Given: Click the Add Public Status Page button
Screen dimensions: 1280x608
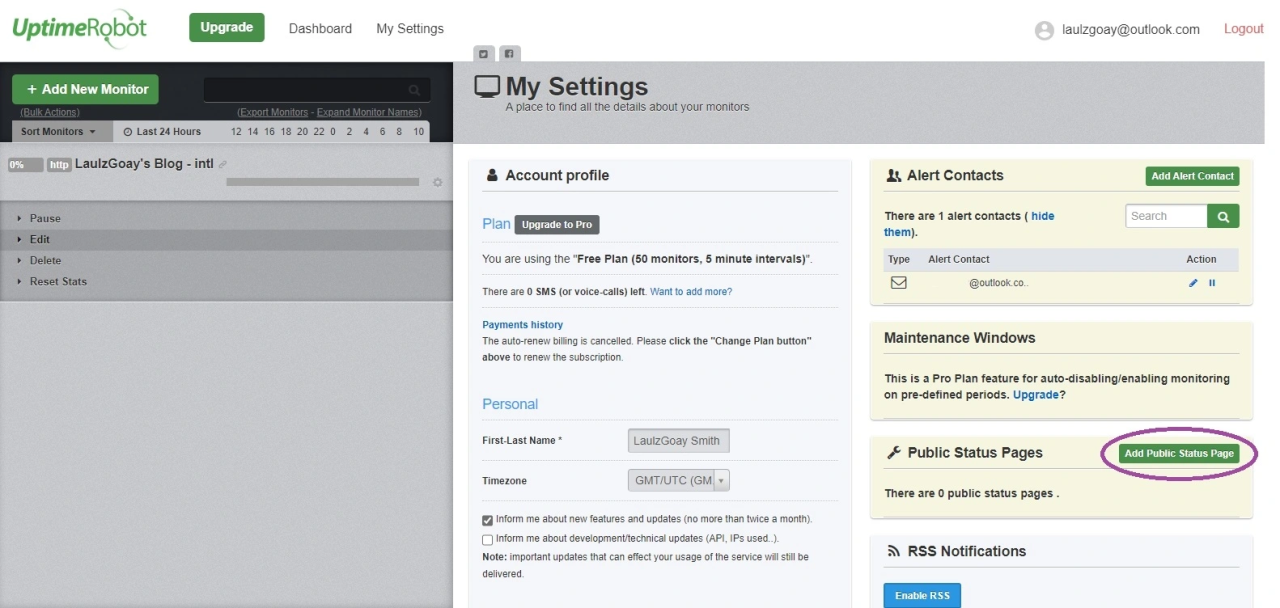Looking at the screenshot, I should [x=1179, y=454].
